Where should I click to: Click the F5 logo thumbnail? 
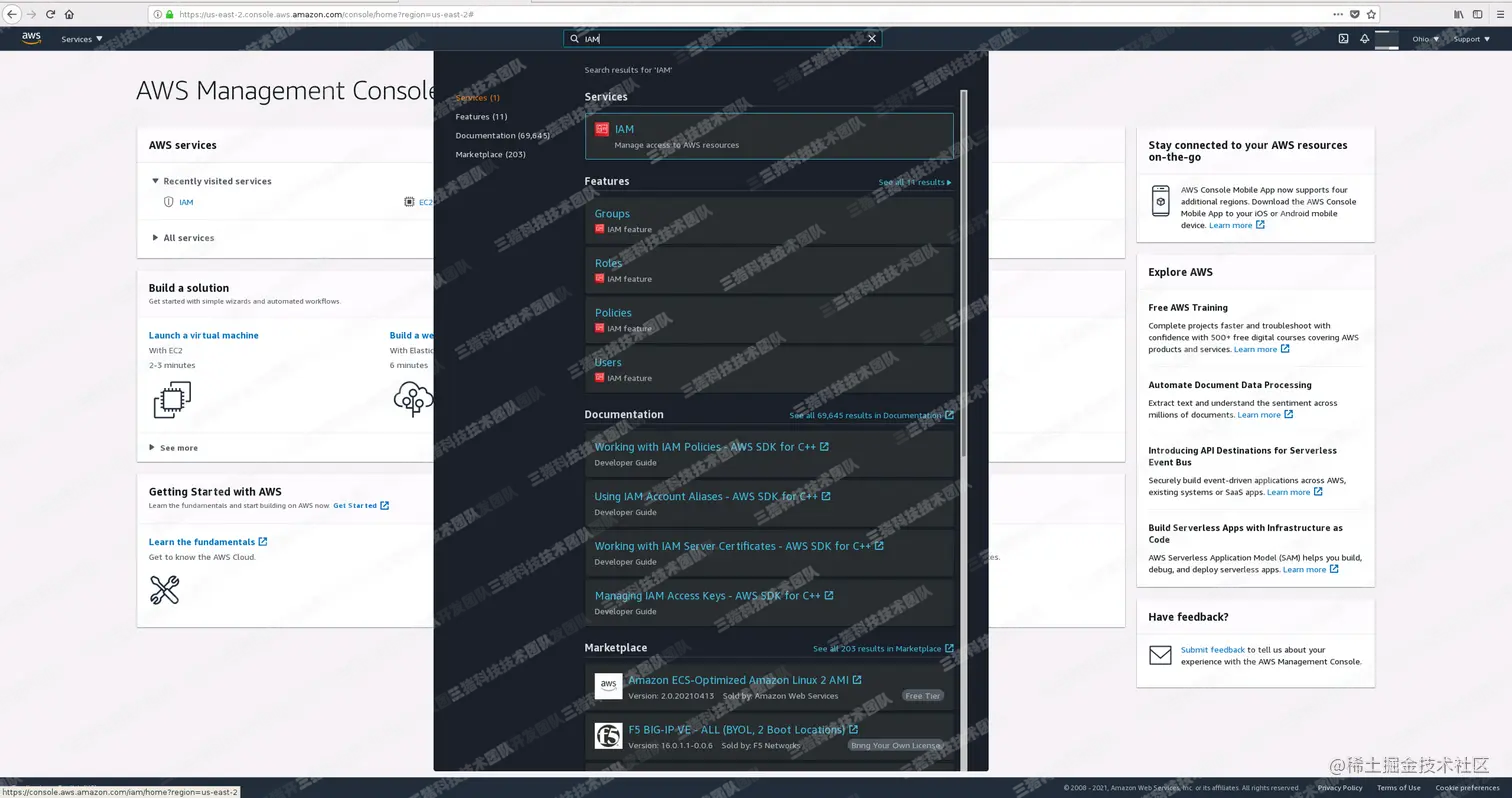tap(608, 737)
